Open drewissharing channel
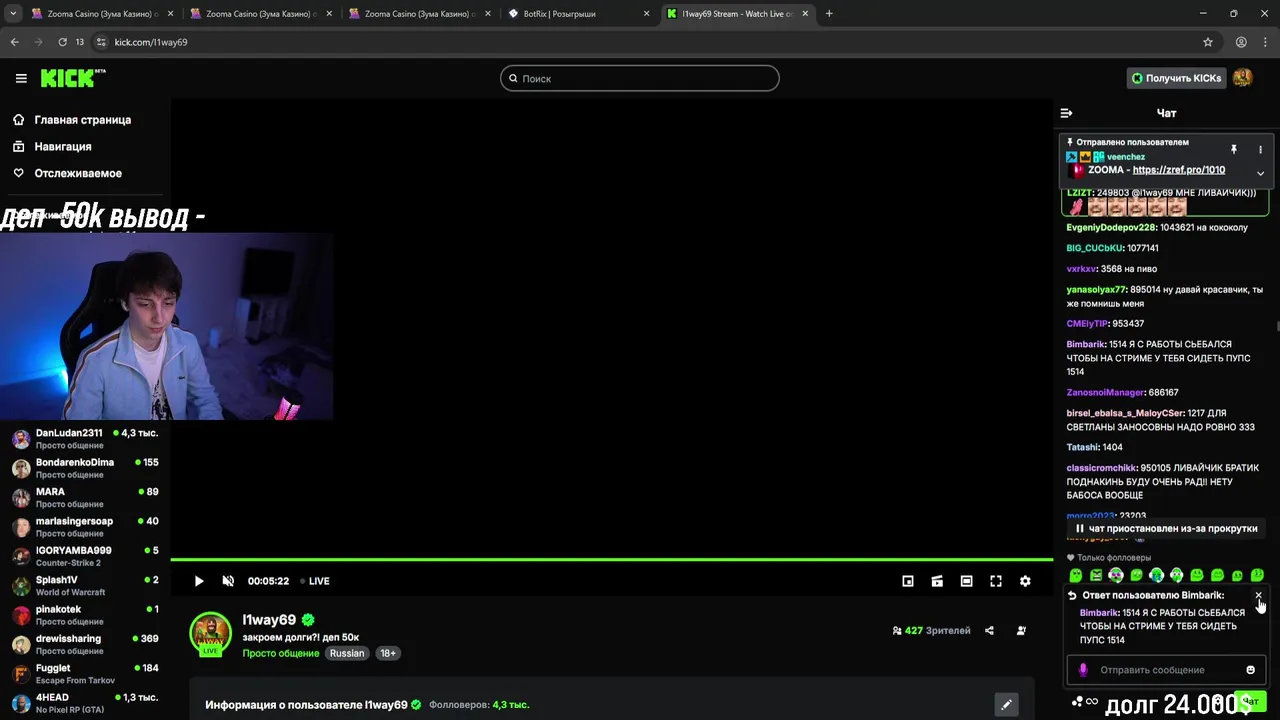The image size is (1280, 720). point(85,644)
